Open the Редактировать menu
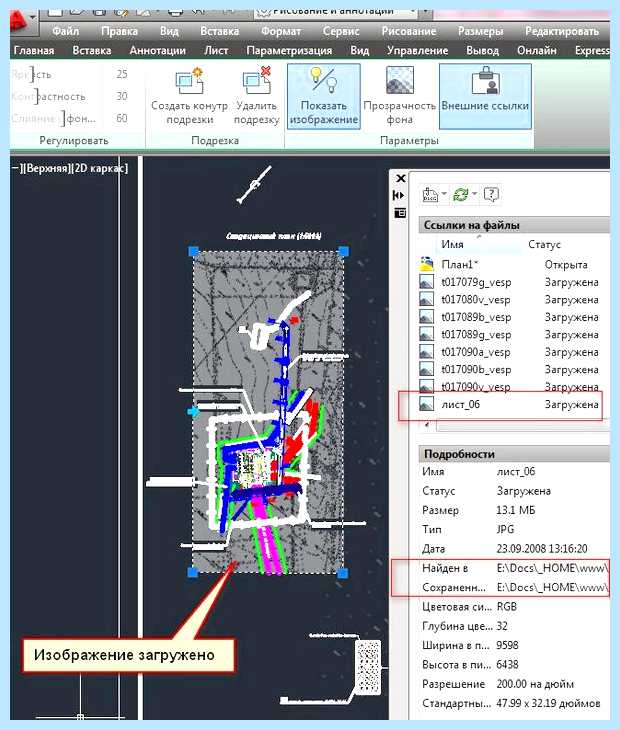Screen dimensions: 620x730 [x=562, y=31]
